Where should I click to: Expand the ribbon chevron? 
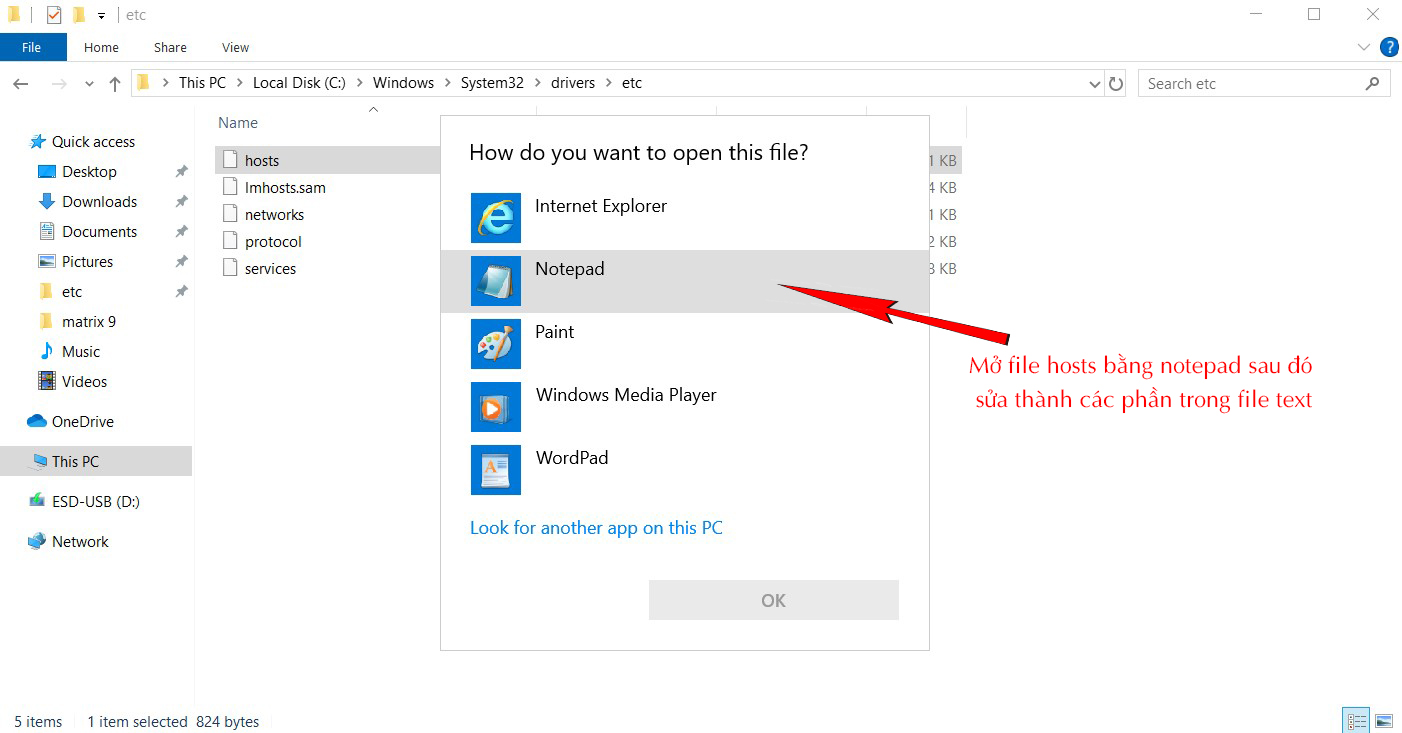(1364, 47)
